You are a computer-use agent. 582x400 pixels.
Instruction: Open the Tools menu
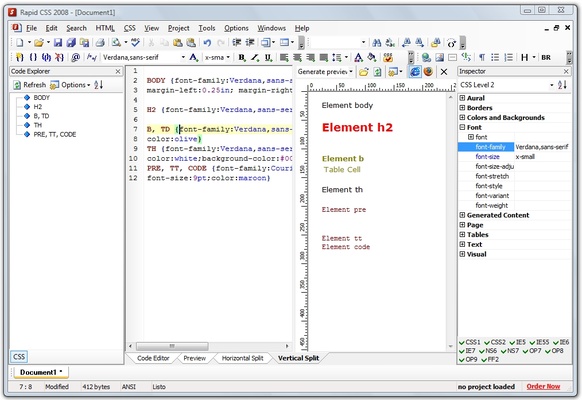[206, 28]
